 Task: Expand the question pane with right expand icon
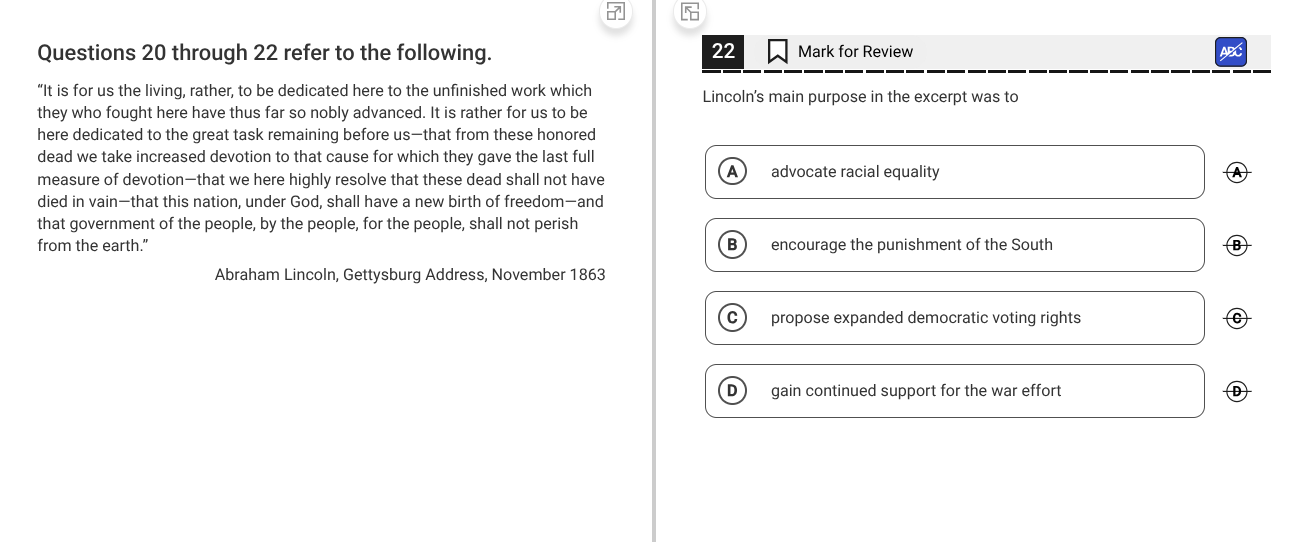tap(690, 12)
